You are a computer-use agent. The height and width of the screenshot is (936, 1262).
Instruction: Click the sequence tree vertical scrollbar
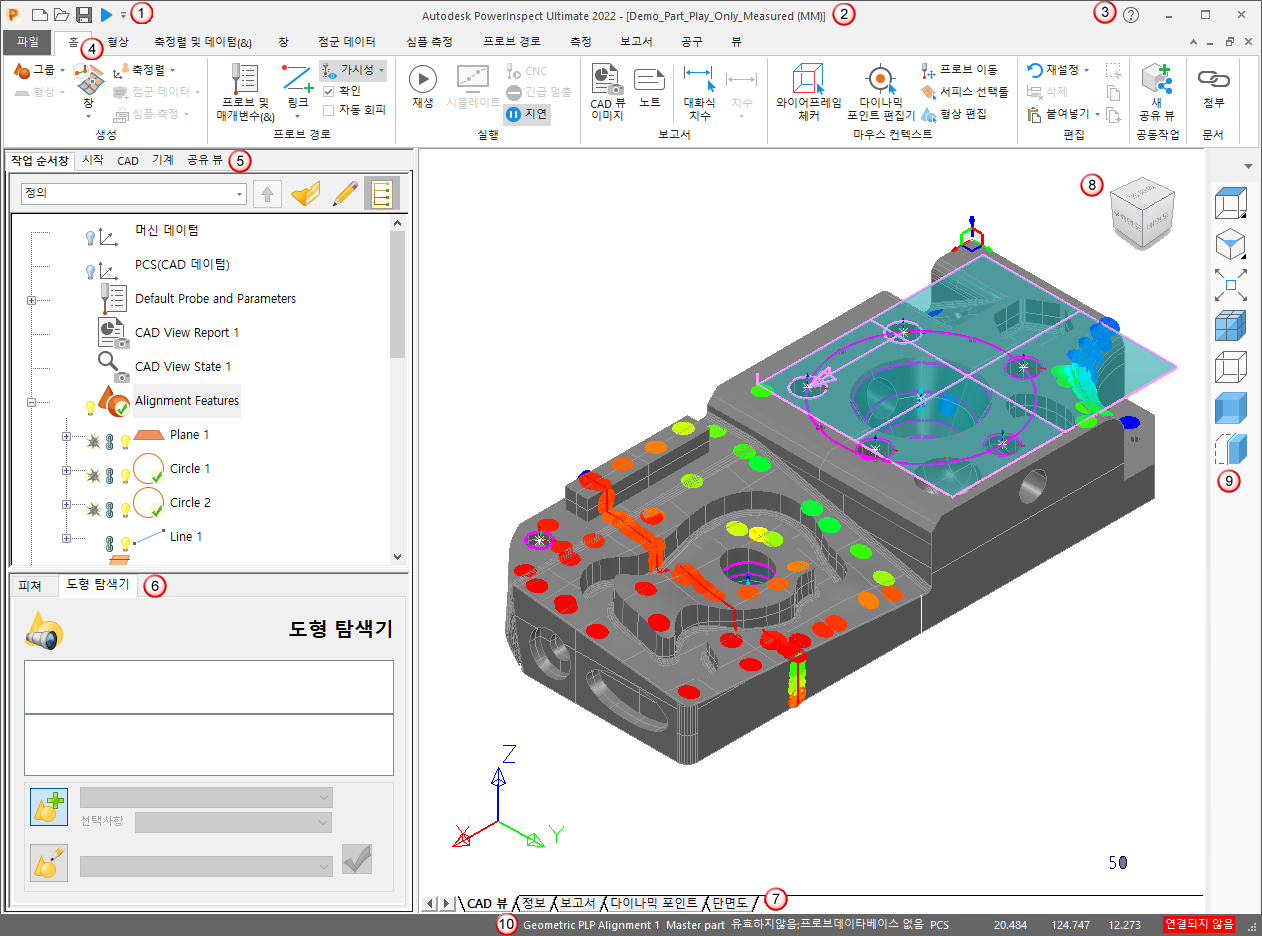point(397,390)
